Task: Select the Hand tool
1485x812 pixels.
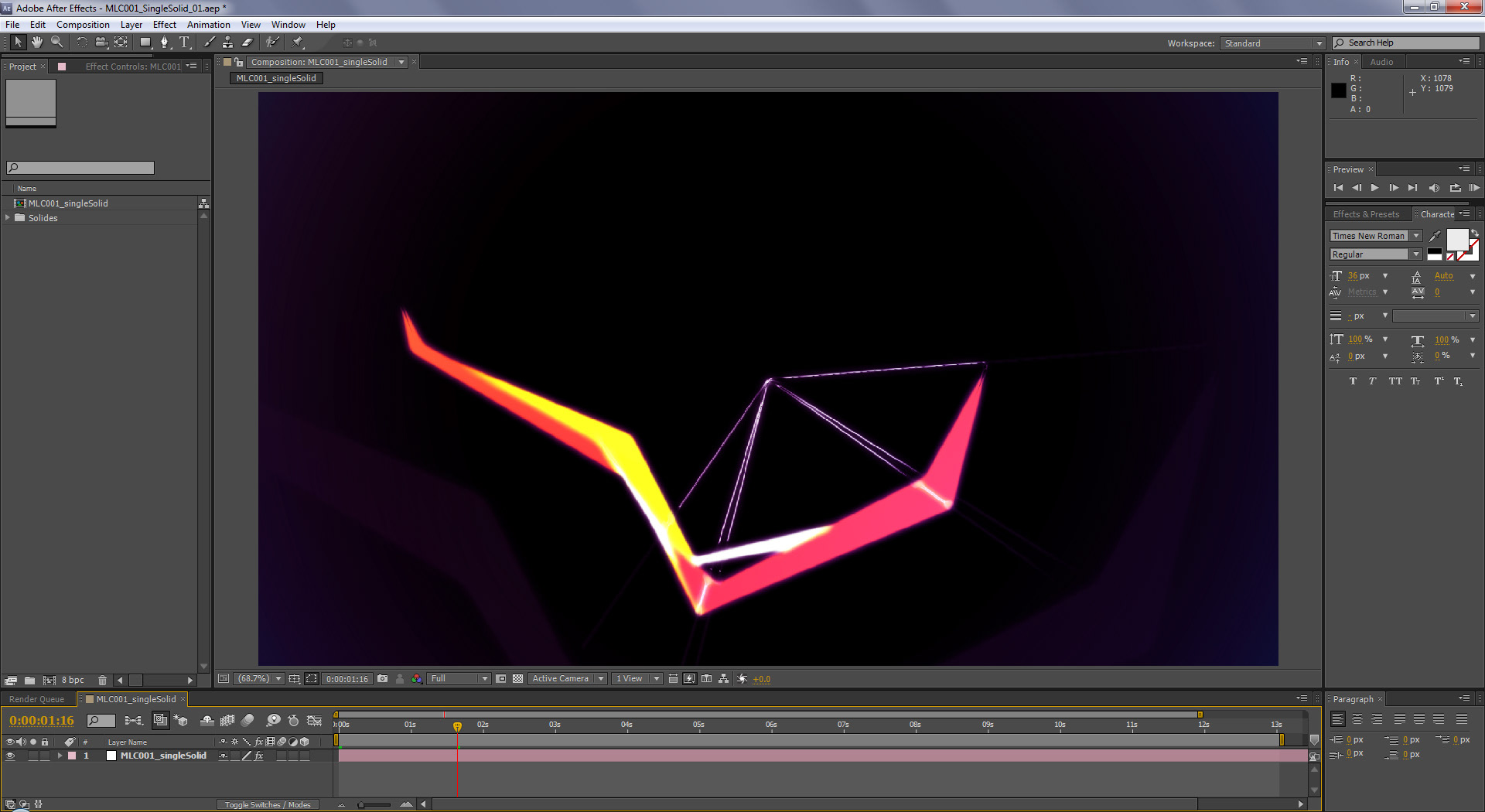Action: tap(36, 43)
